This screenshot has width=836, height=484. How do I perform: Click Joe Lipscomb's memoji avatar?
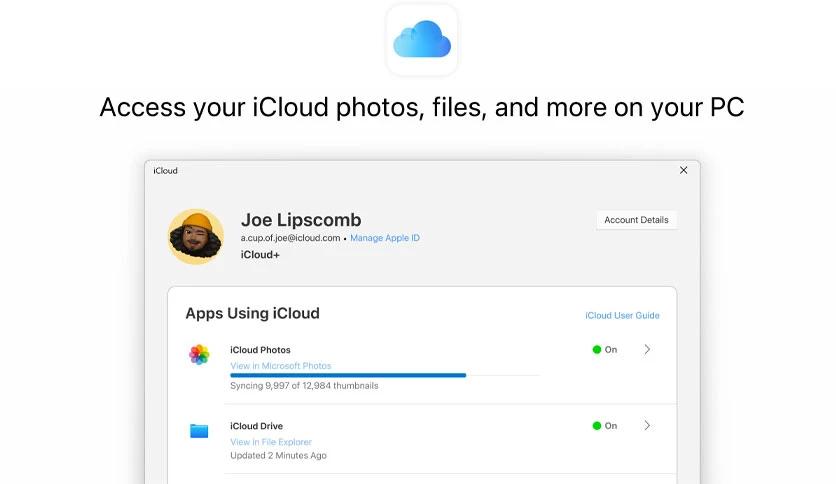point(196,237)
